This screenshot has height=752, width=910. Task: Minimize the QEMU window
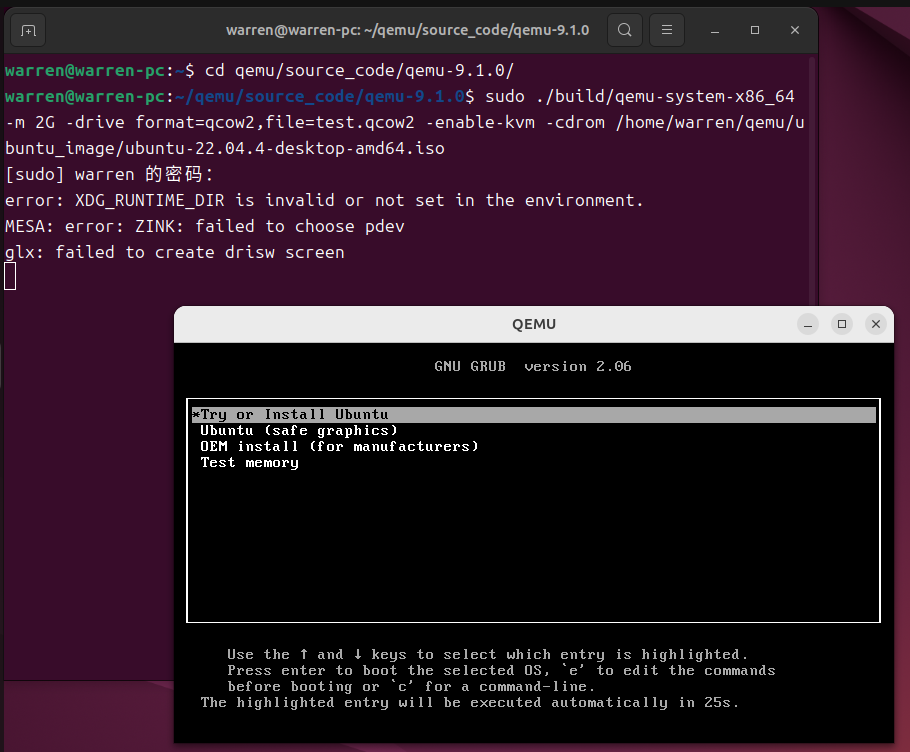[x=807, y=324]
